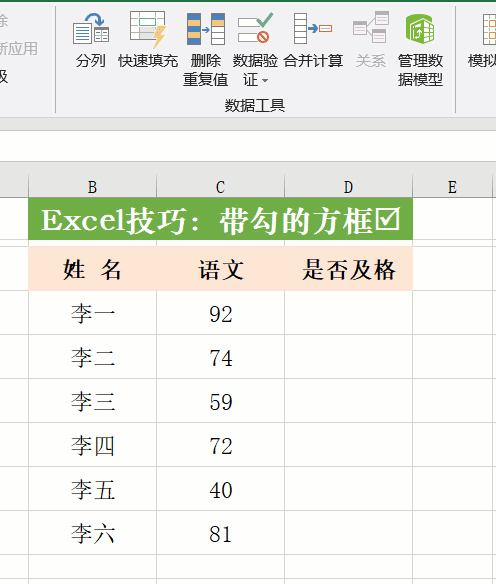The image size is (496, 584).
Task: Open the 分列 text-to-columns tool
Action: (x=90, y=40)
